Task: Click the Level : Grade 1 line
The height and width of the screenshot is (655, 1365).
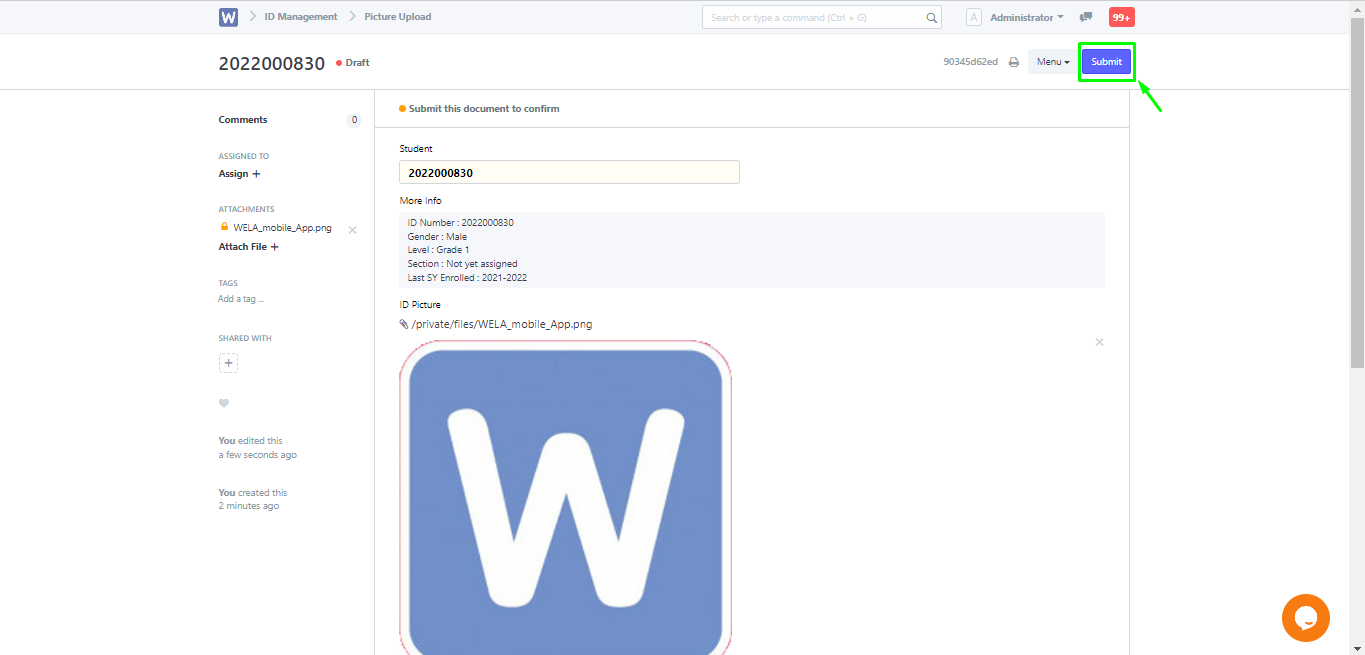Action: click(x=438, y=250)
